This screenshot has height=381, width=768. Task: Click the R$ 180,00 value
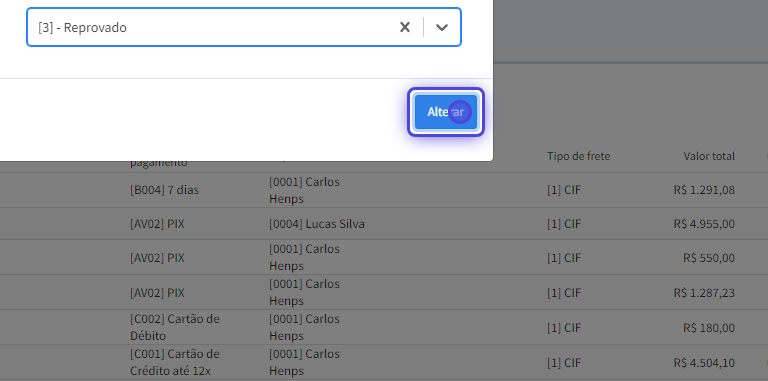pyautogui.click(x=709, y=328)
